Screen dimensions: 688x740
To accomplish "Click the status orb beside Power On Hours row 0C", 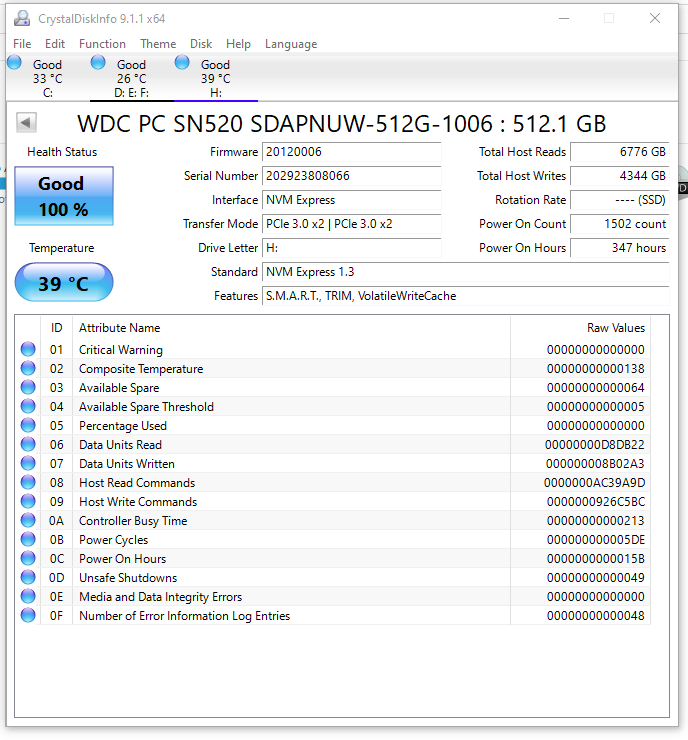I will (x=28, y=558).
